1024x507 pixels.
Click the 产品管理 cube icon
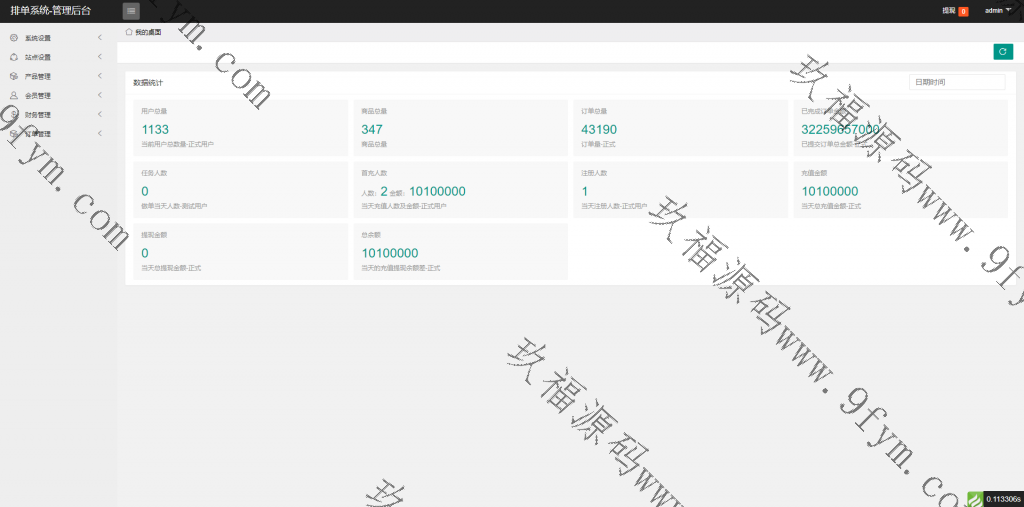click(13, 76)
